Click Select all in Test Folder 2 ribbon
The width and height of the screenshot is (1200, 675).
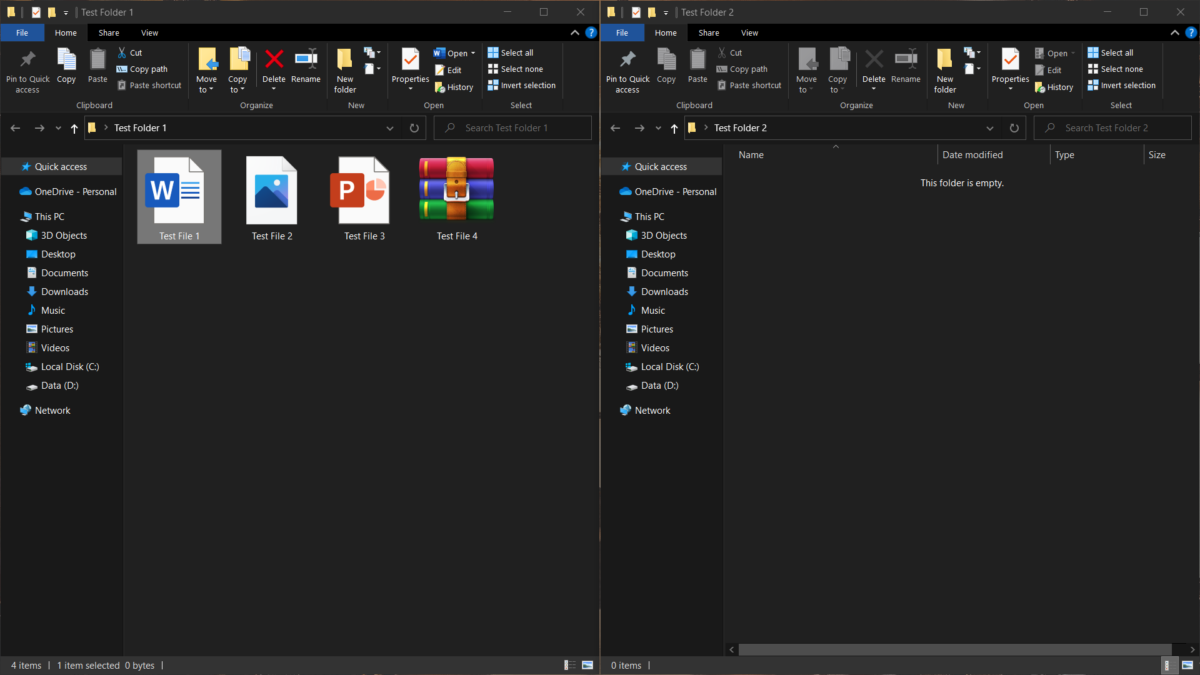tap(1110, 53)
